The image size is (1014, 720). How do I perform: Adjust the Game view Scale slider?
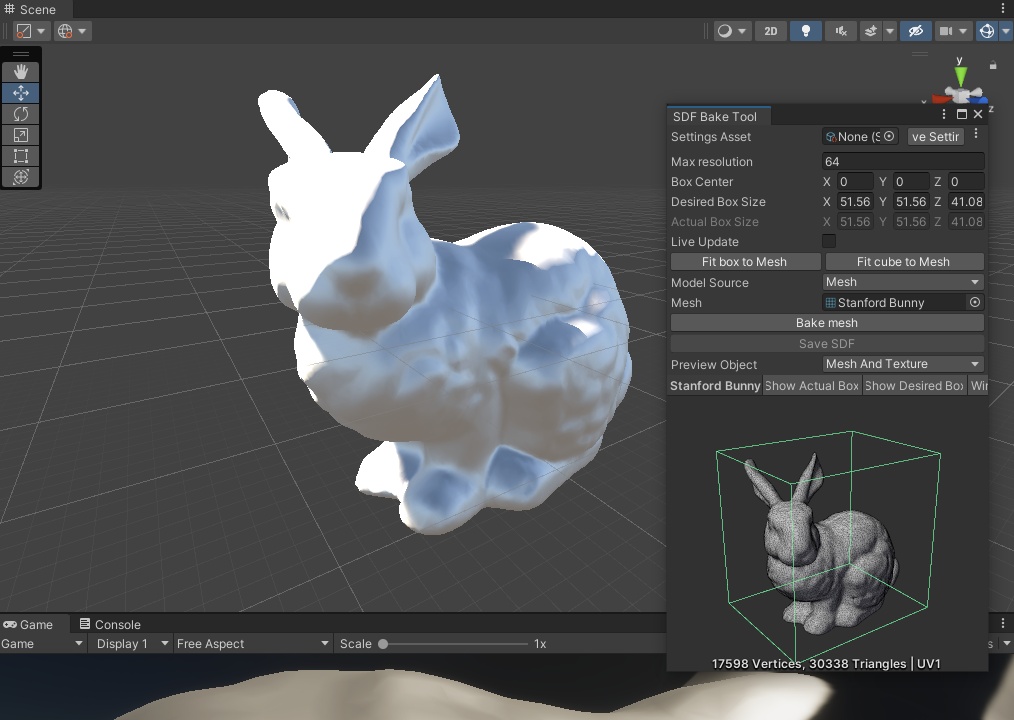point(455,644)
